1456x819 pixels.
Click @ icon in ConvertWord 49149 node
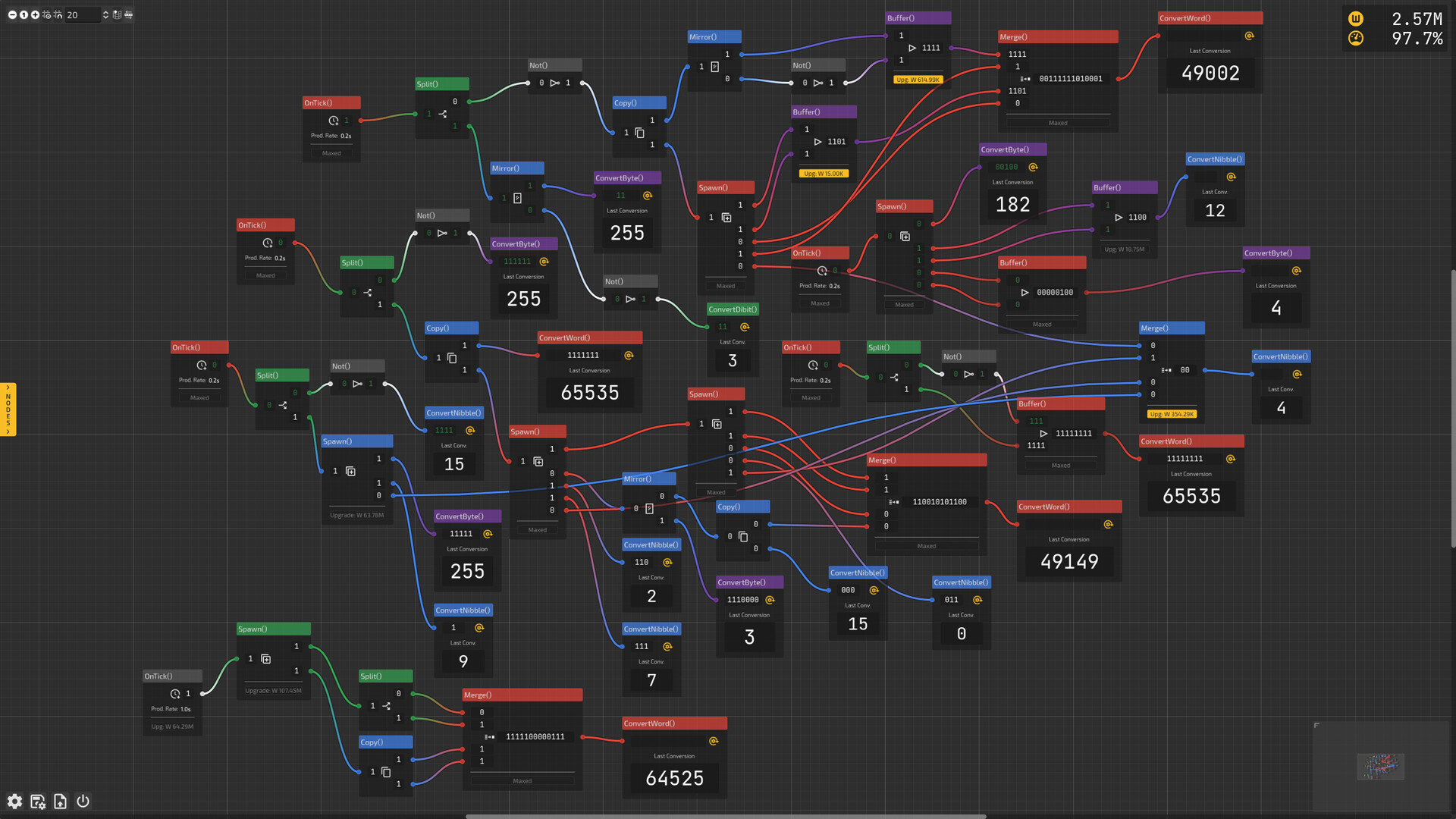pos(1108,524)
